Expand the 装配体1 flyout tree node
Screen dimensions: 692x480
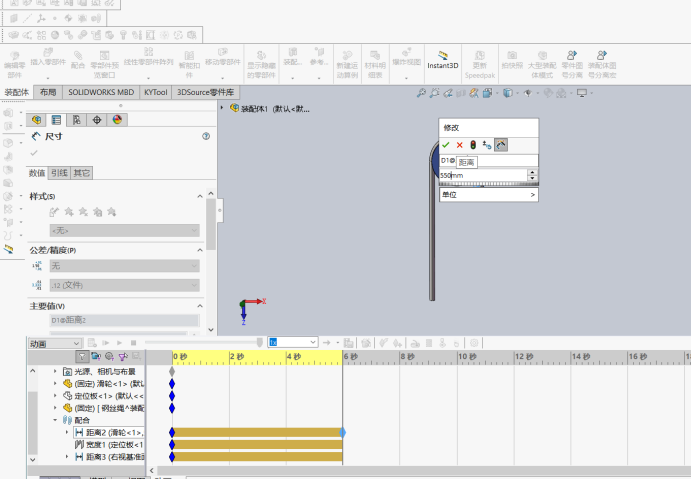(222, 108)
